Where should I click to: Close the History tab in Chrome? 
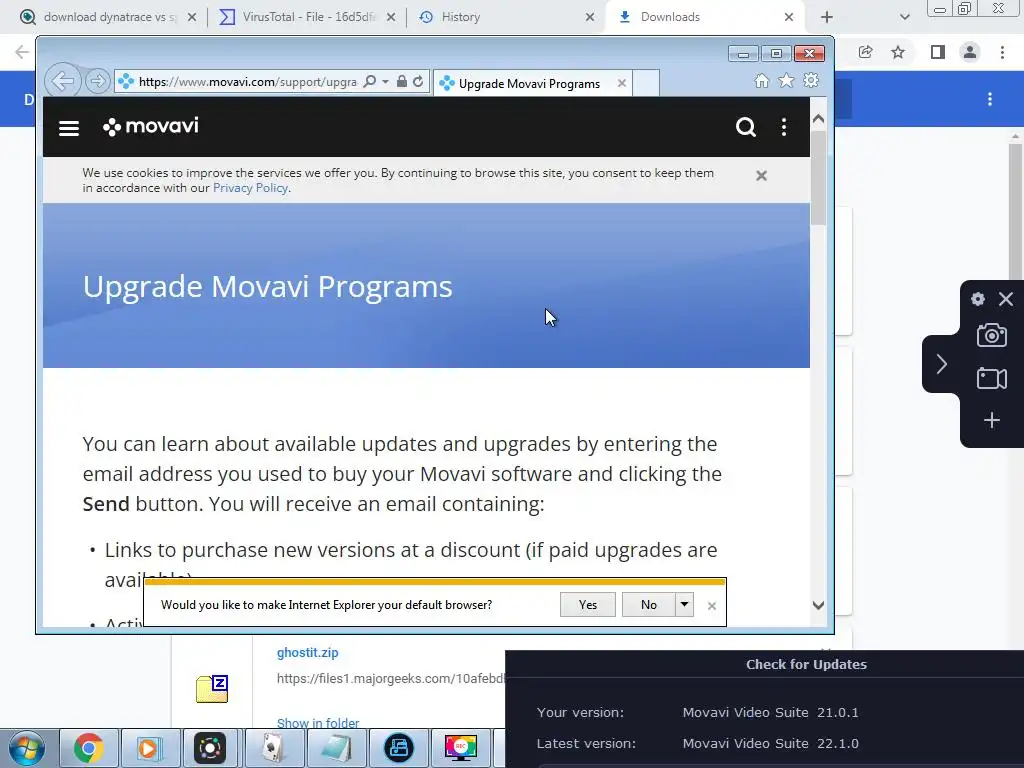point(590,17)
